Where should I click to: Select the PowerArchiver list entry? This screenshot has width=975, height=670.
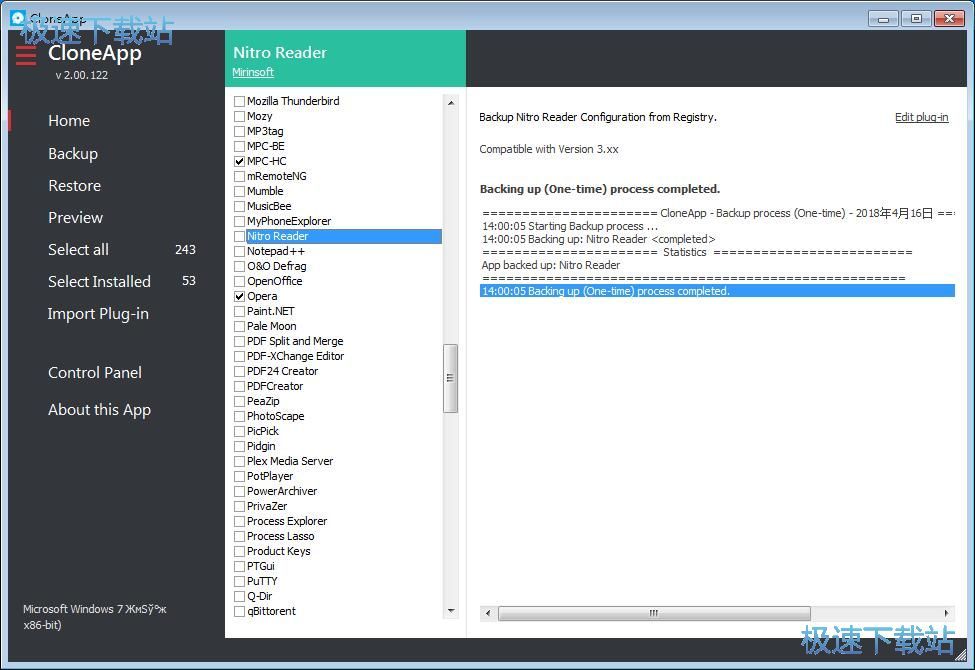tap(282, 491)
